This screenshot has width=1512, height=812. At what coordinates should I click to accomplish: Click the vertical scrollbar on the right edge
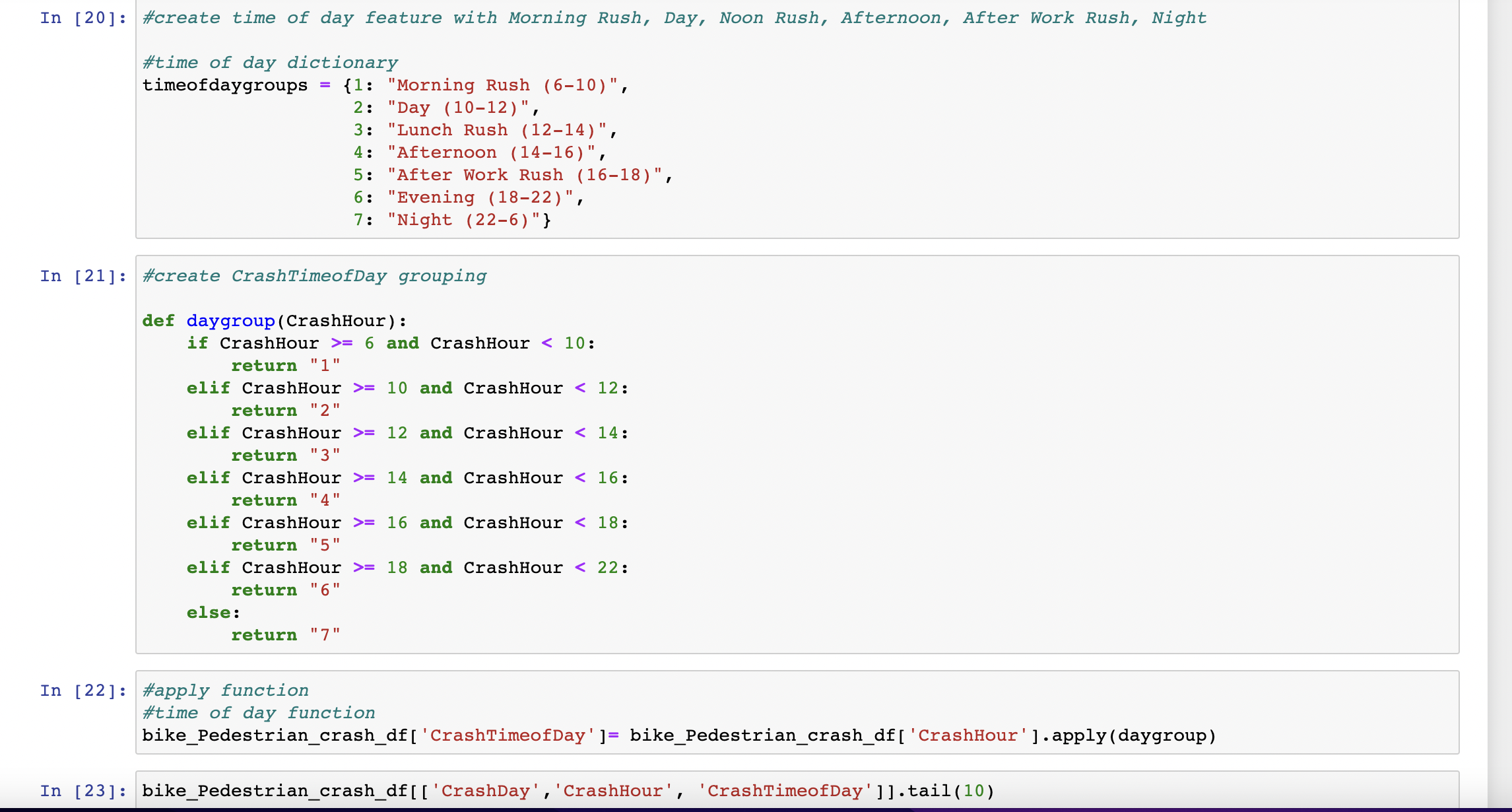[x=1499, y=403]
